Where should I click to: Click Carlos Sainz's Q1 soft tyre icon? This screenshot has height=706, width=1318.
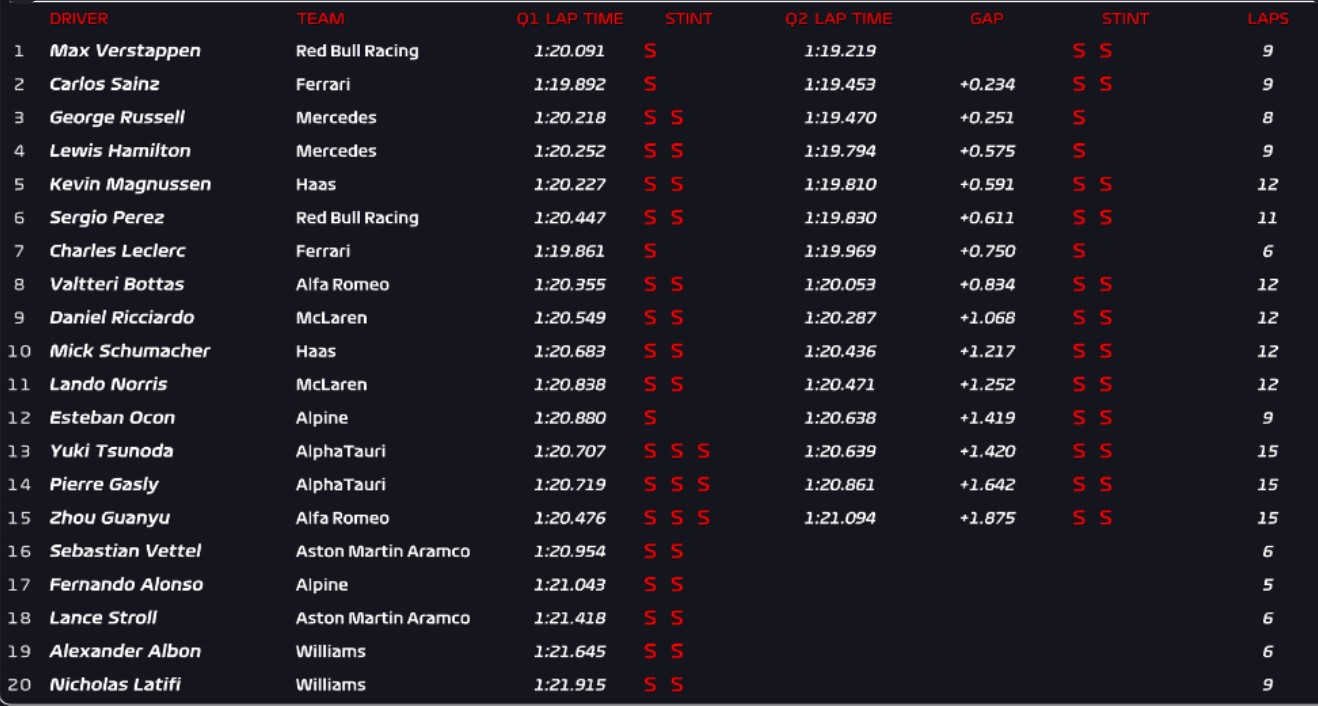coord(650,84)
